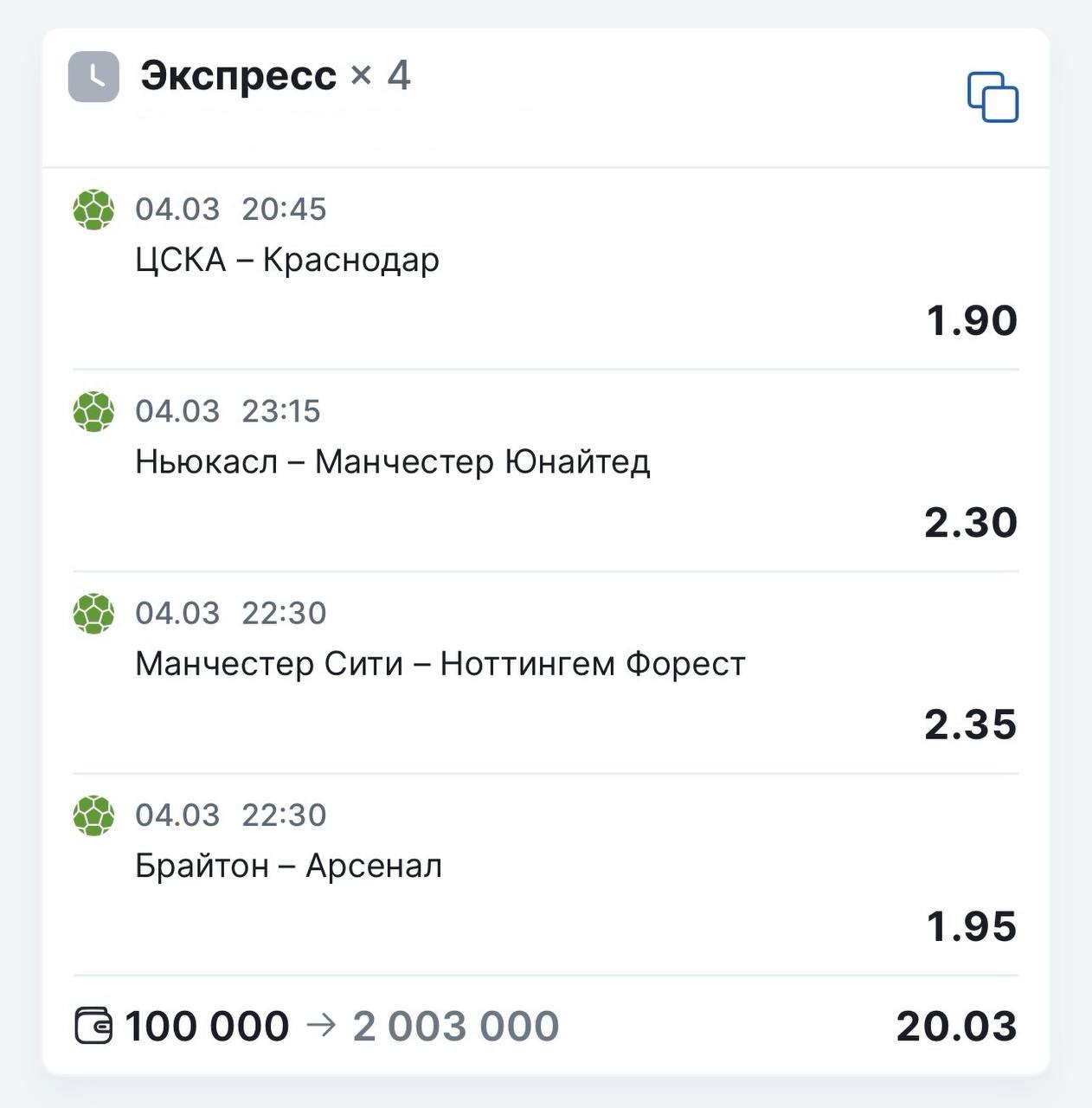
Task: Click the football icon beside Ньюкасл match
Action: point(93,411)
